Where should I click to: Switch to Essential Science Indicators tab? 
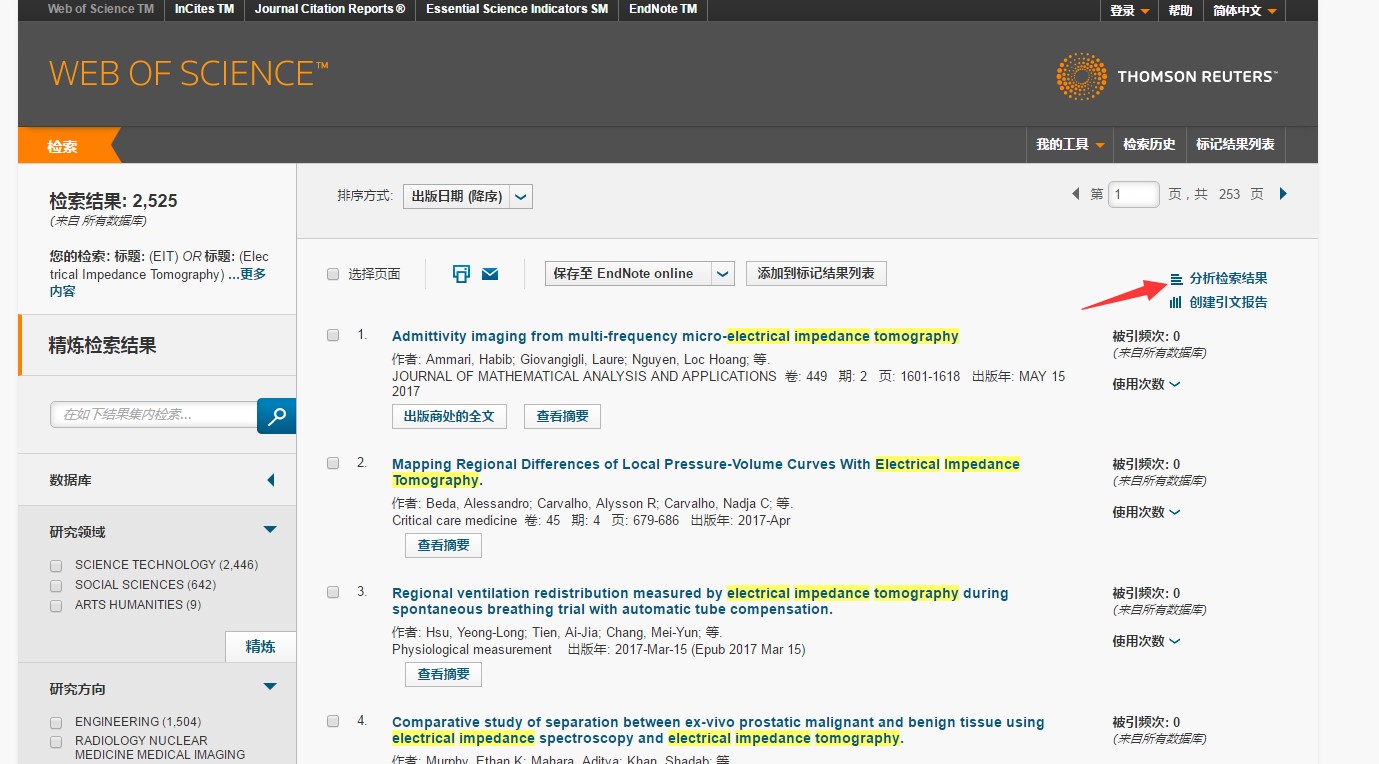[516, 9]
